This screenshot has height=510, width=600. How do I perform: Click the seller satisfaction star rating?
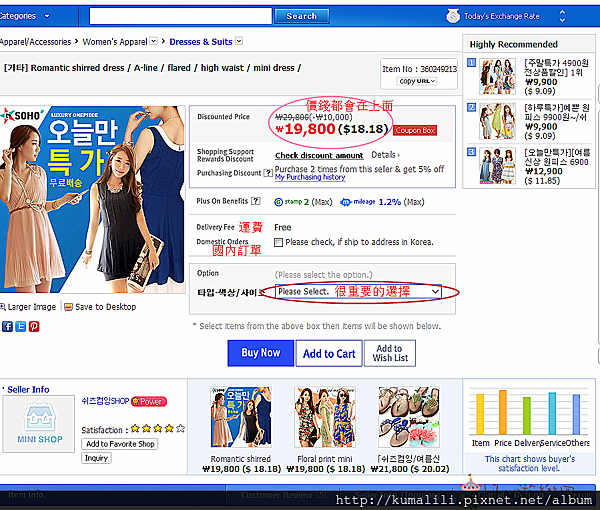coord(158,429)
